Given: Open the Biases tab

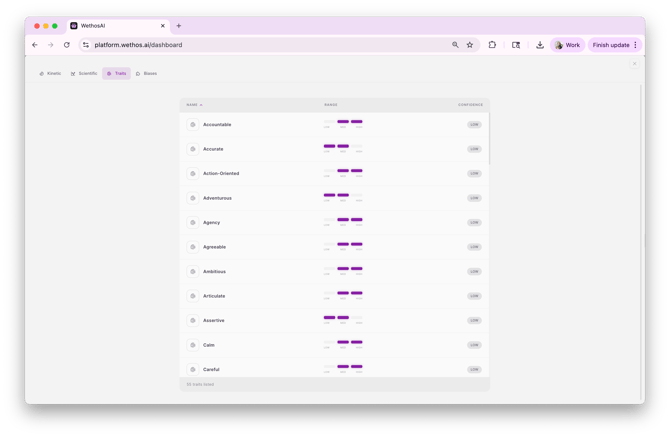Looking at the screenshot, I should (x=146, y=73).
